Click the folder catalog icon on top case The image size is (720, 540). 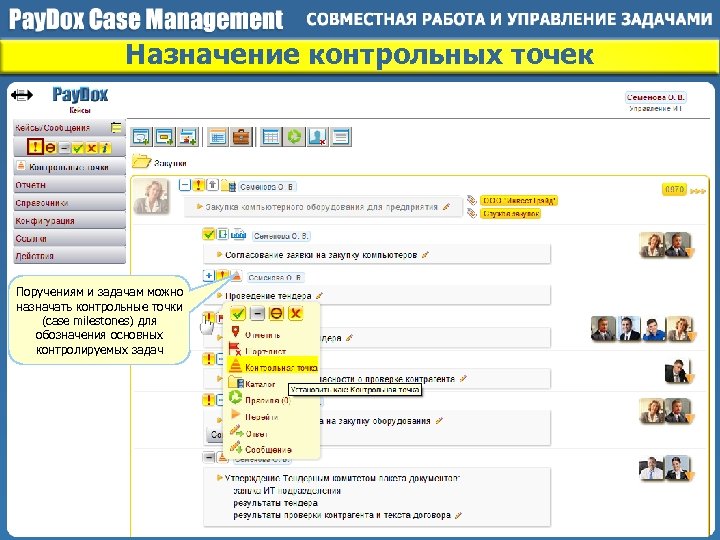228,186
